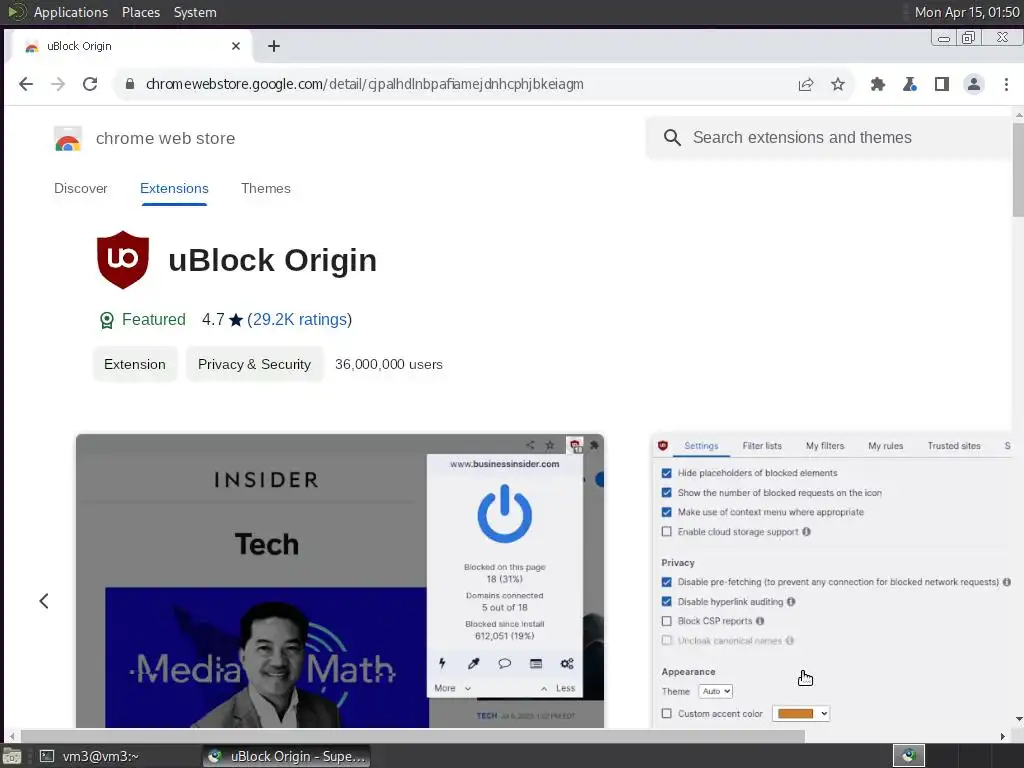Click the show desktop icon in the bottom panel
Image resolution: width=1024 pixels, height=768 pixels.
click(12, 756)
